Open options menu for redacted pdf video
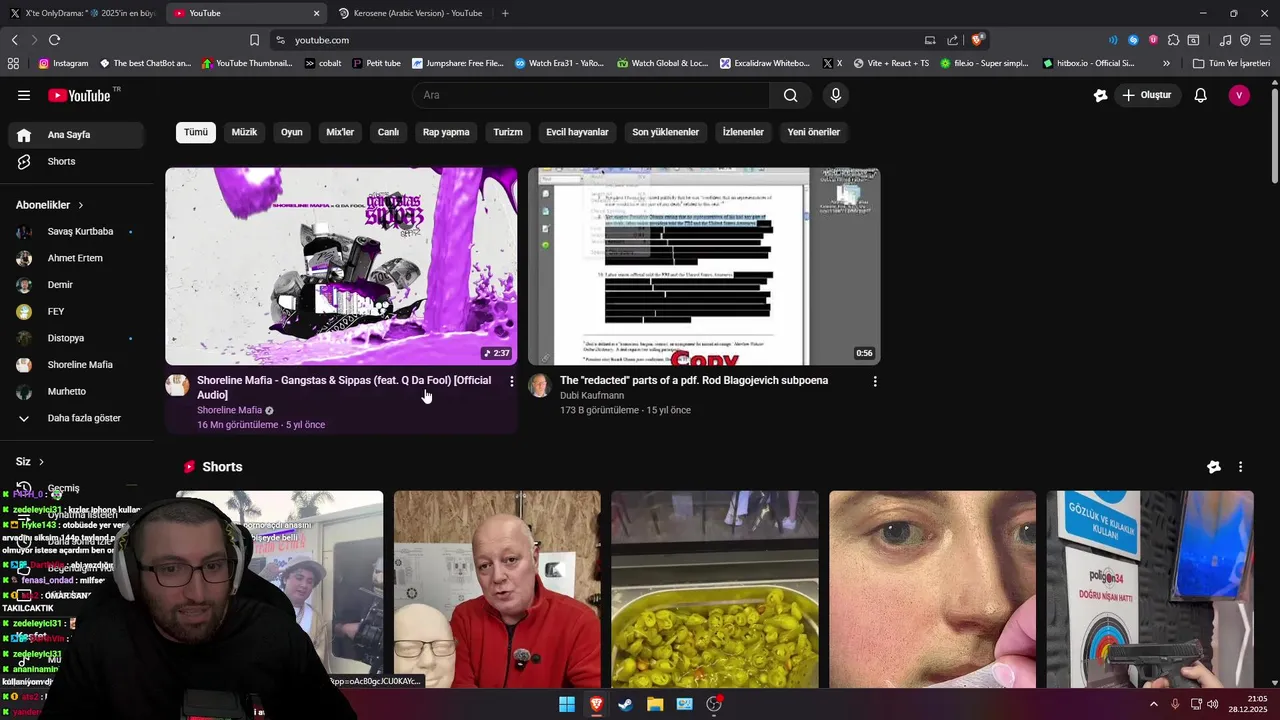Image resolution: width=1280 pixels, height=720 pixels. 875,381
